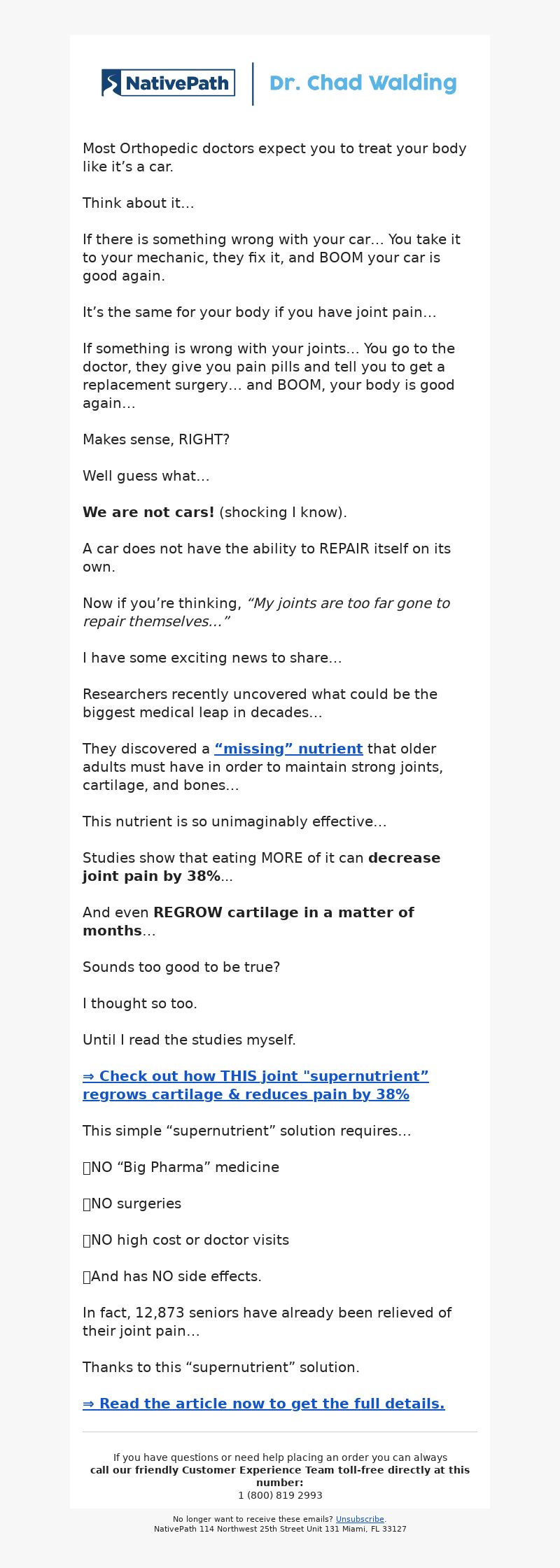Click the emoji before And has NO side effects
560x1568 pixels.
pyautogui.click(x=87, y=1276)
